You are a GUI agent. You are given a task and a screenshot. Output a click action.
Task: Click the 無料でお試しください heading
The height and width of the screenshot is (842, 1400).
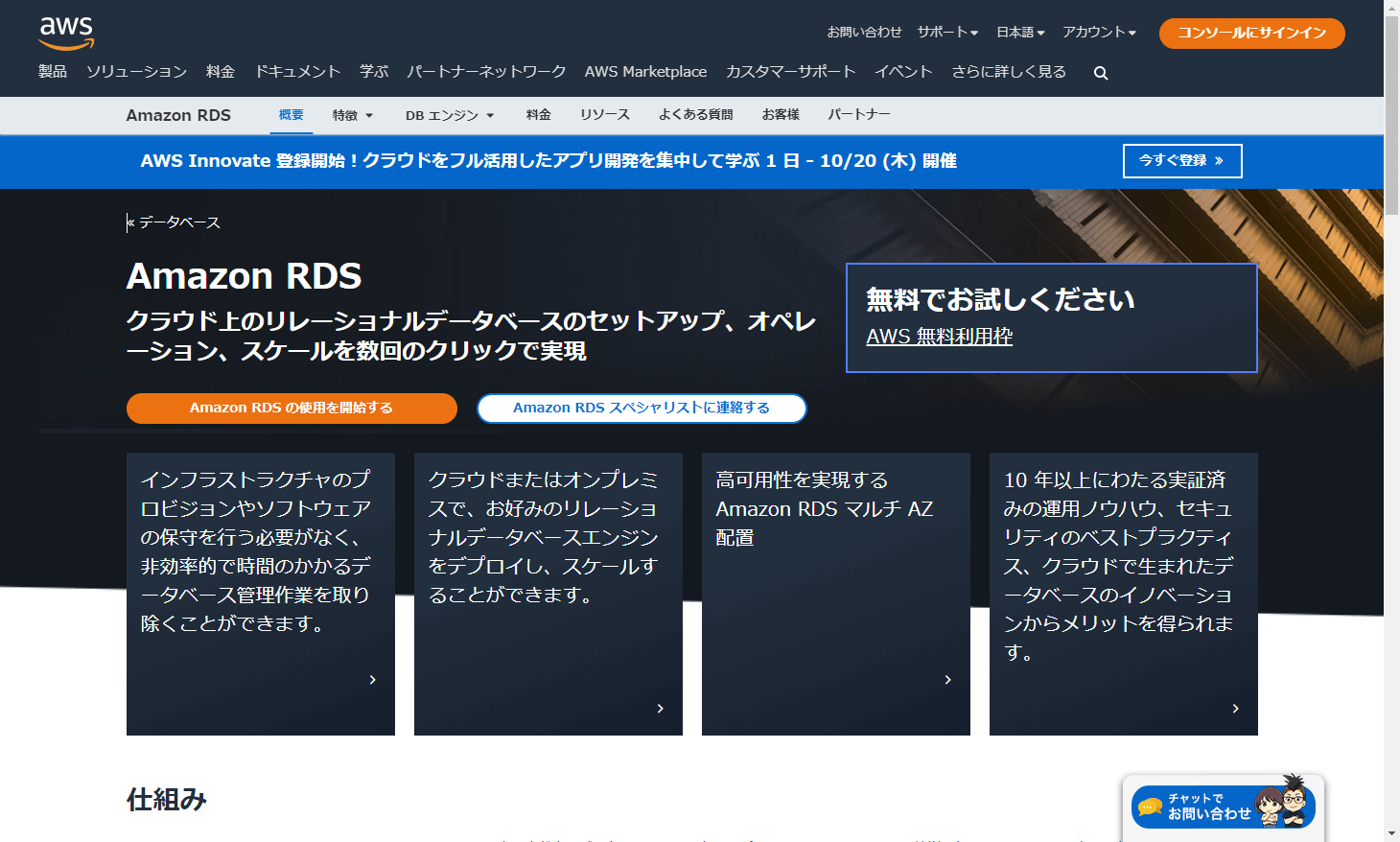tap(1000, 300)
